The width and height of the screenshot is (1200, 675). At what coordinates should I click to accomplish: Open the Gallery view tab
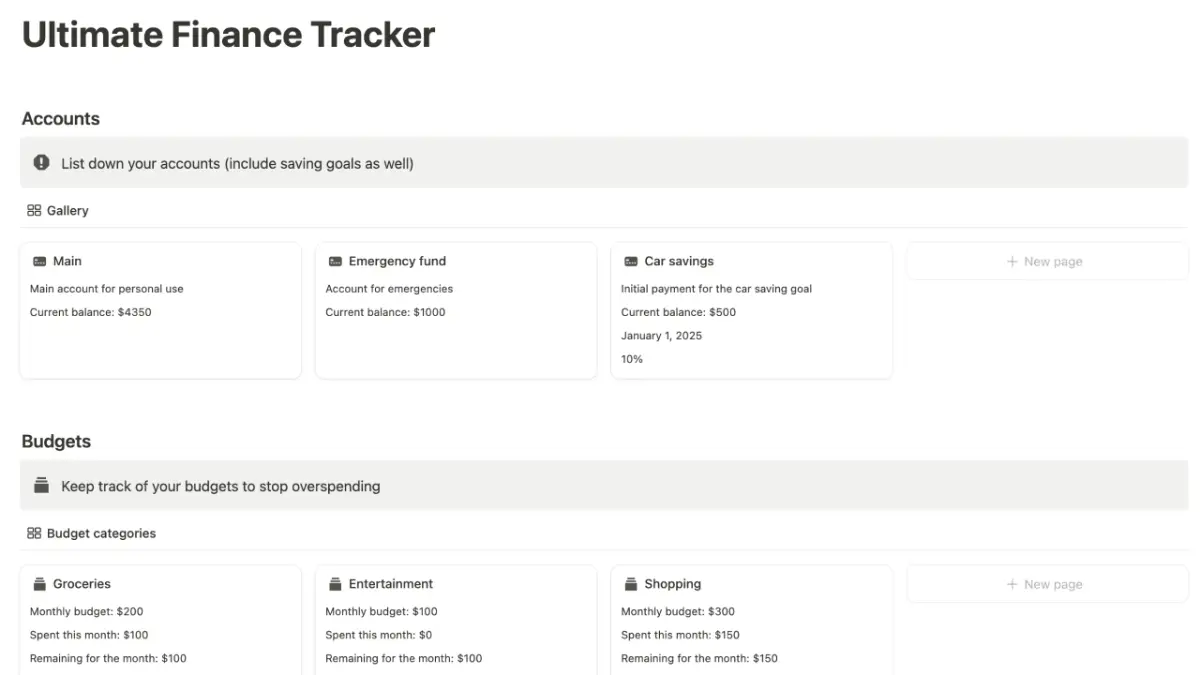pos(67,210)
